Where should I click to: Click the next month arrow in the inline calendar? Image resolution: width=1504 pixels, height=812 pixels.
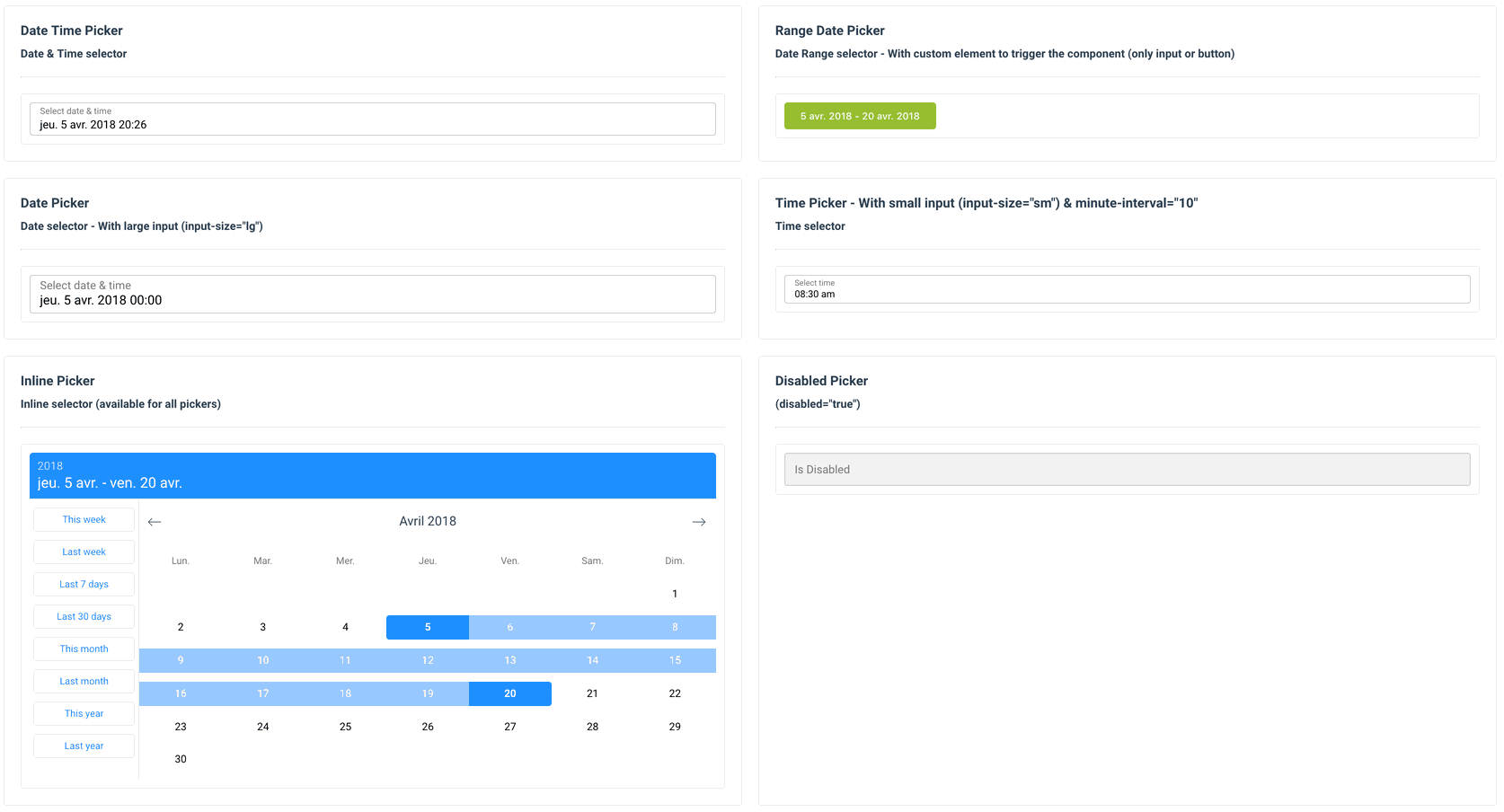coord(699,521)
